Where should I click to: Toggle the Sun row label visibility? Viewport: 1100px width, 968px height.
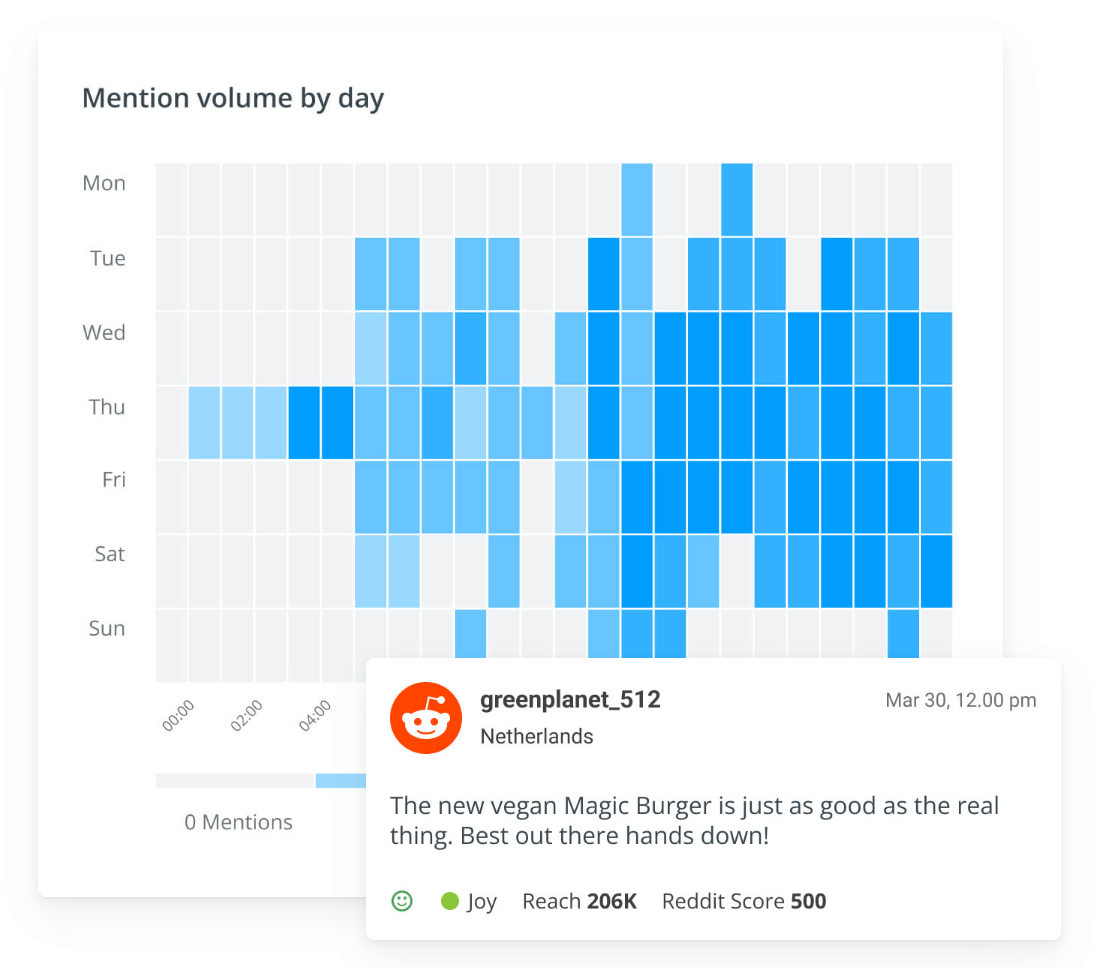coord(105,628)
